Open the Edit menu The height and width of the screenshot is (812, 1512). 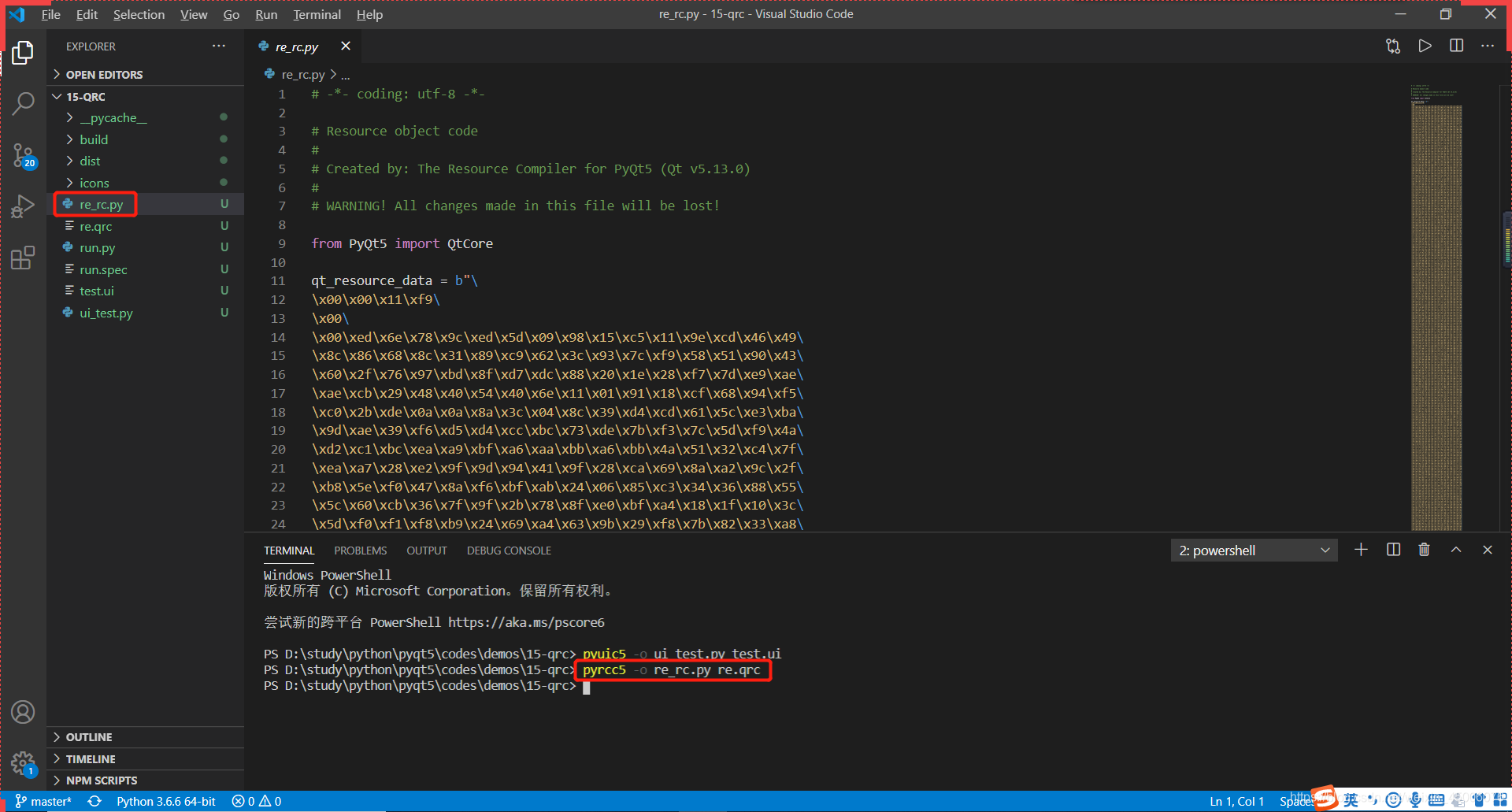[87, 14]
